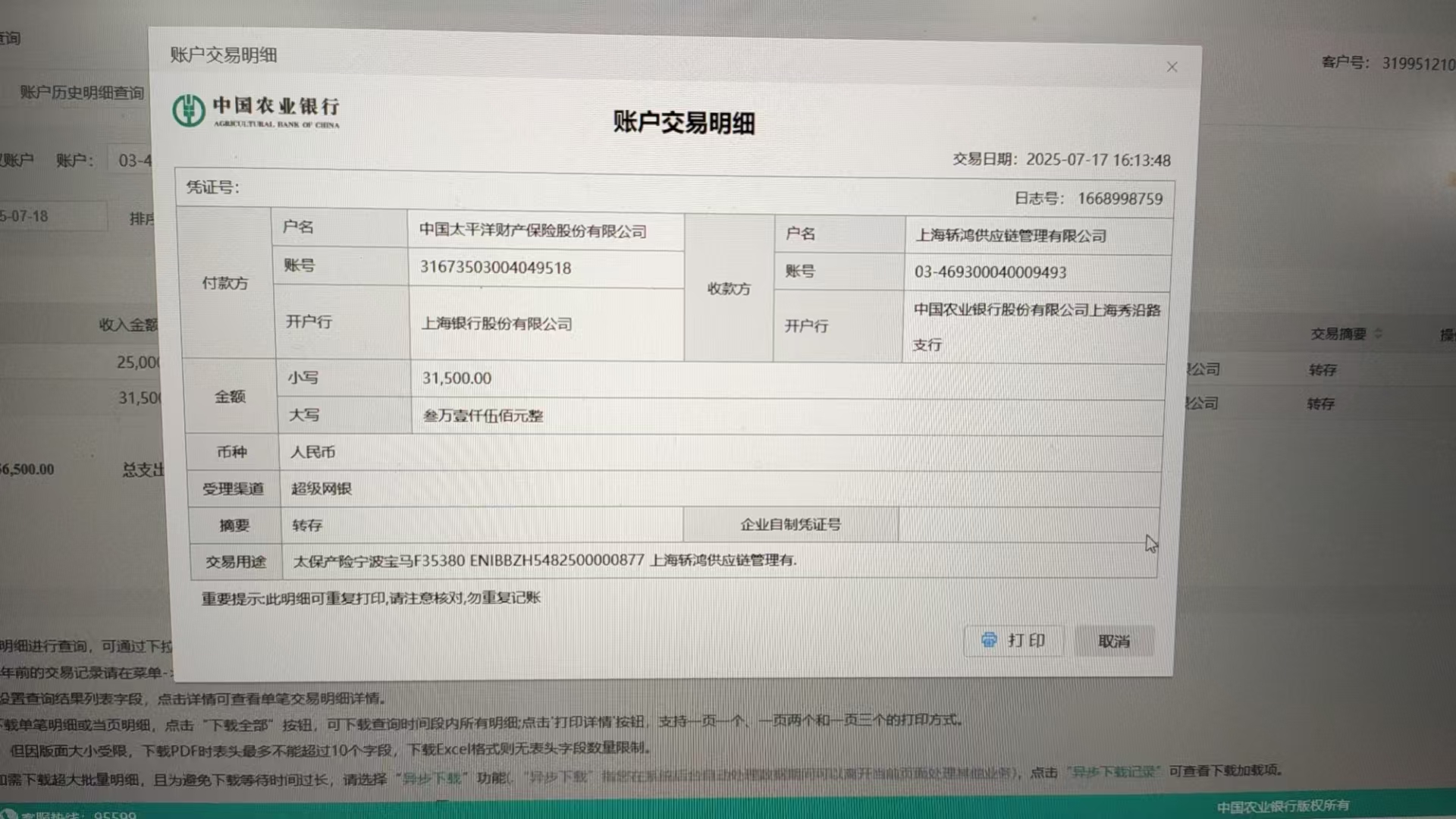
Task: Switch to 账户历史明细查询 tab
Action: 82,93
